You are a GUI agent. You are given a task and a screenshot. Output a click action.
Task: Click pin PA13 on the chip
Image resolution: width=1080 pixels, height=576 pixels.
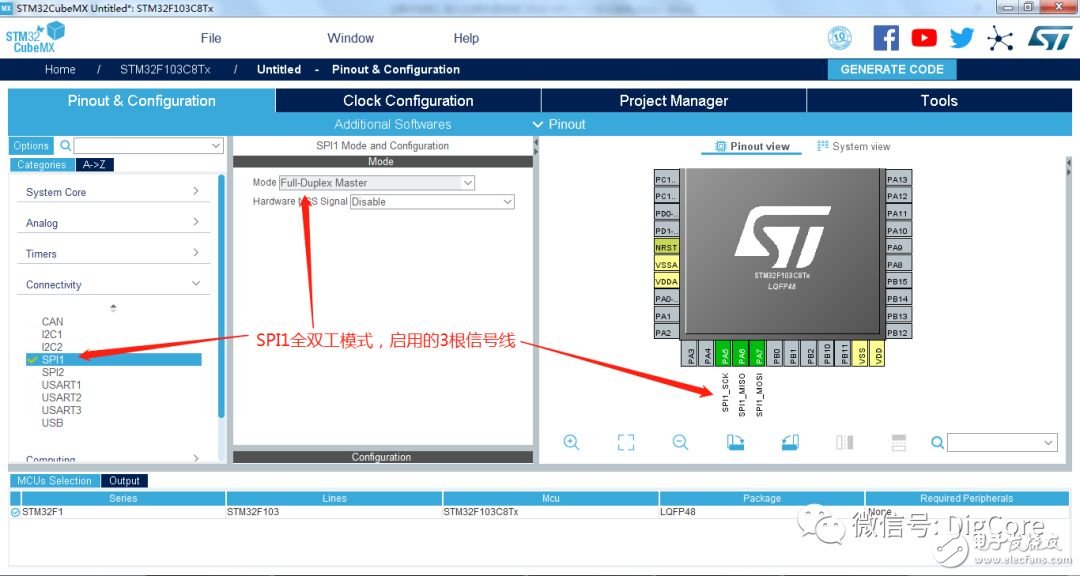898,179
